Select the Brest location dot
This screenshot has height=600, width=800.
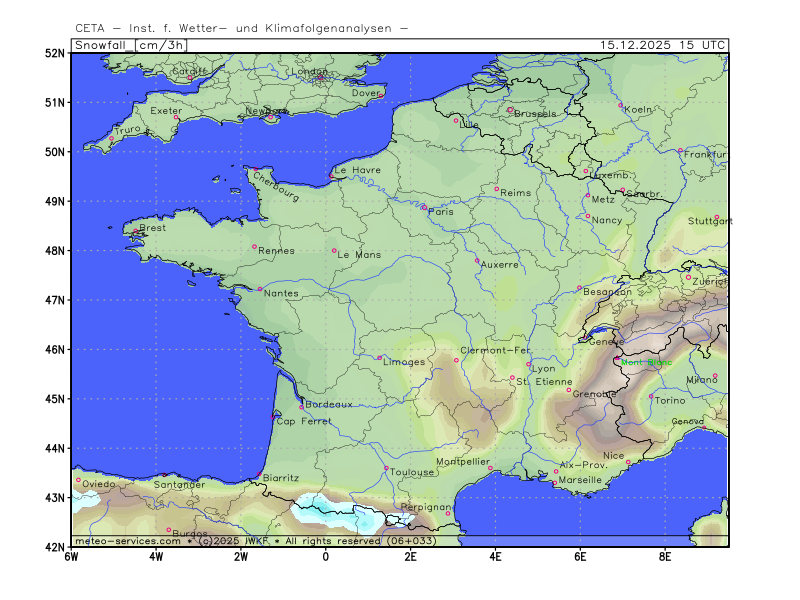click(135, 232)
